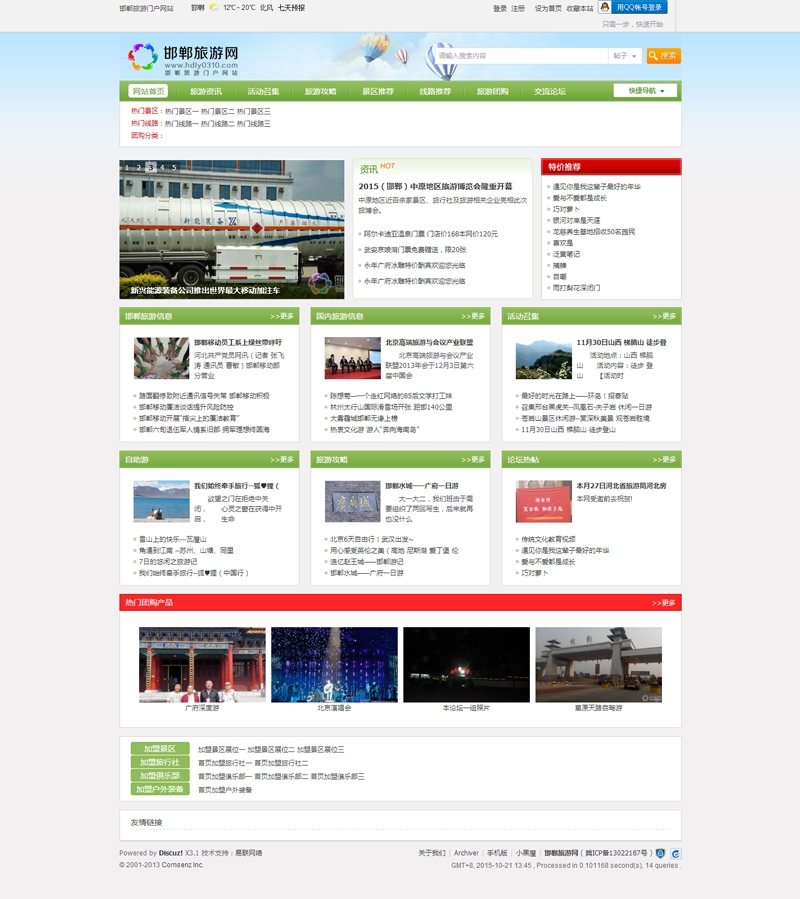Click the weather icon in the top bar
The image size is (800, 899).
click(213, 8)
